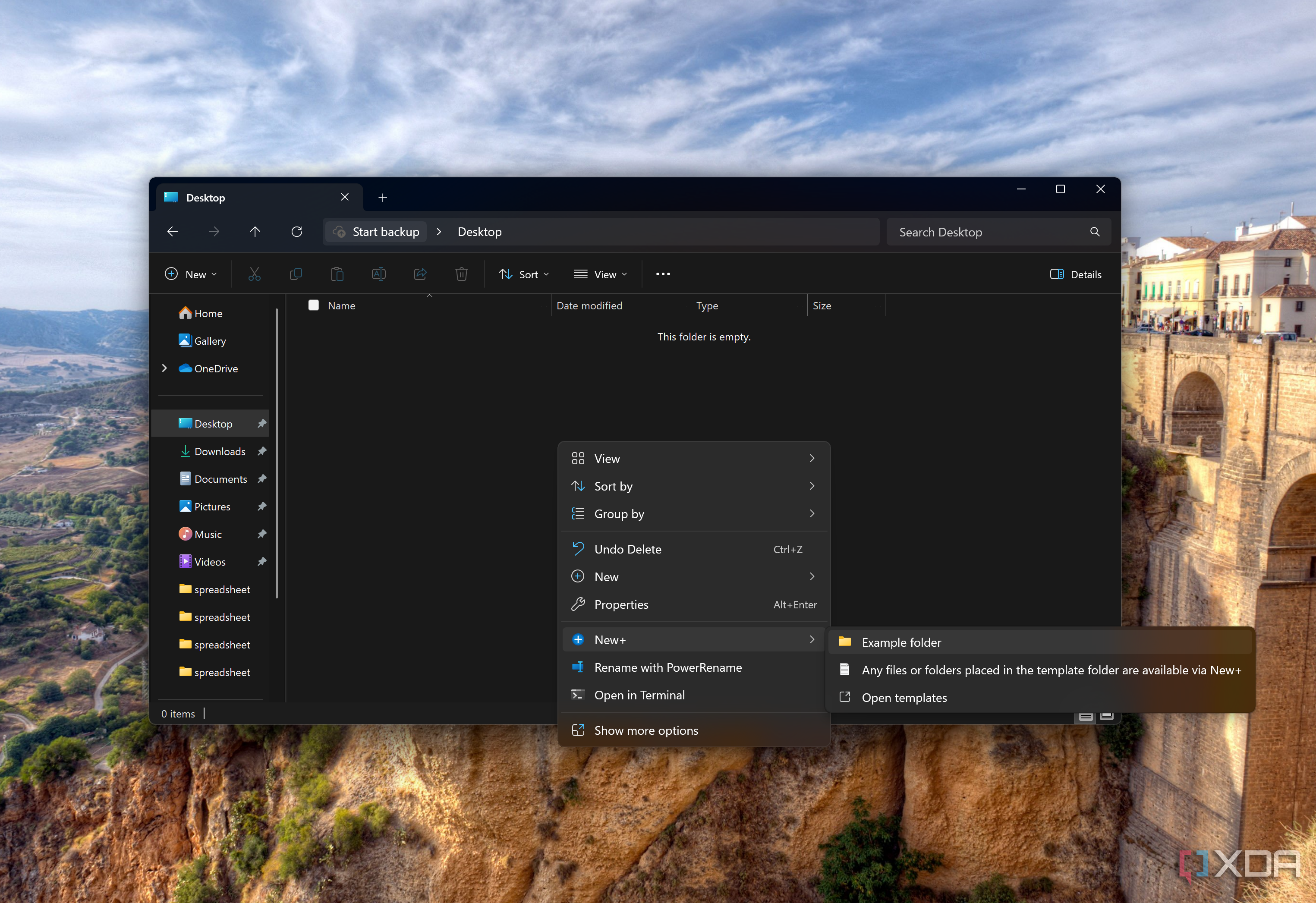Expand breadcrumb chevron before Desktop
The width and height of the screenshot is (1316, 903).
(439, 232)
